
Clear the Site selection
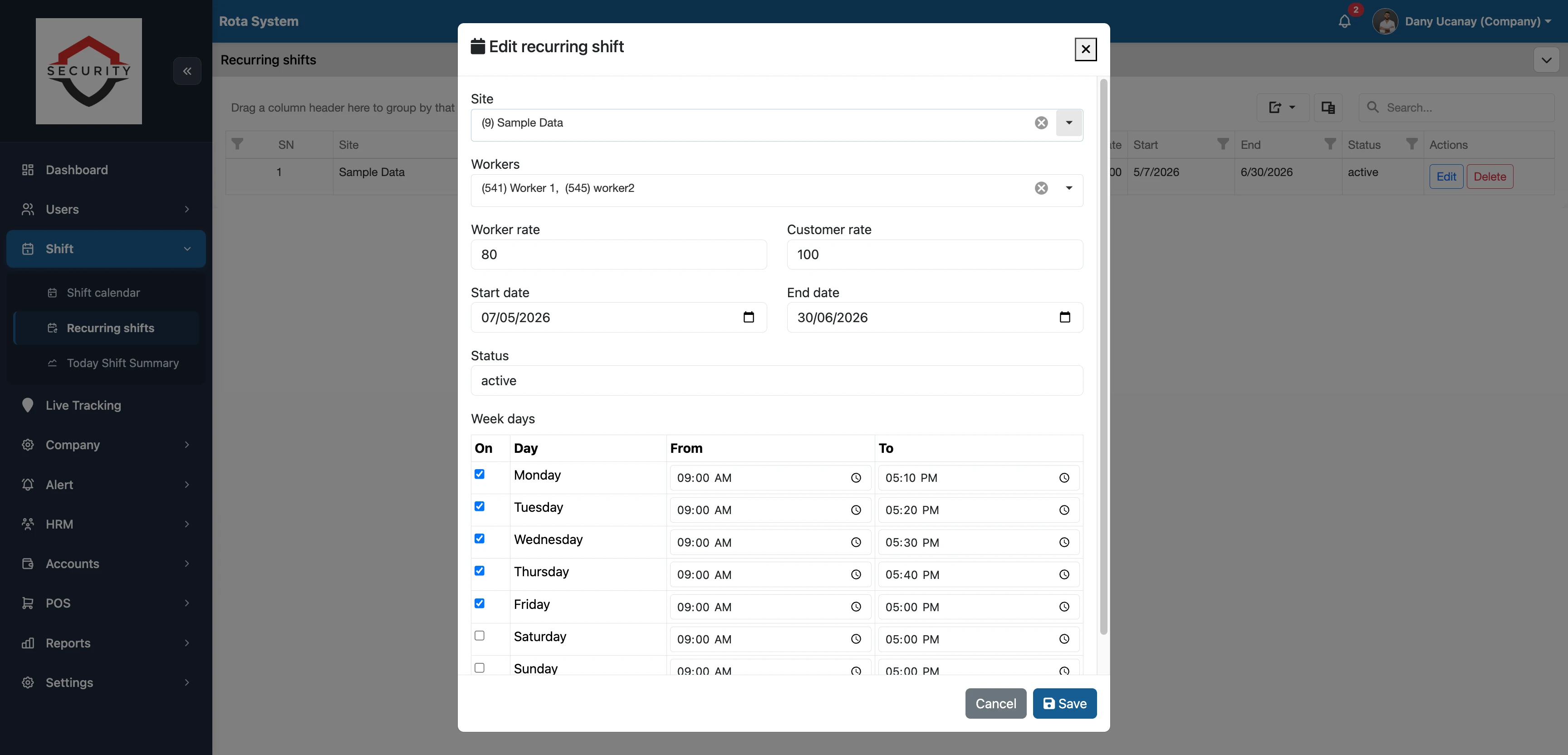(1042, 123)
